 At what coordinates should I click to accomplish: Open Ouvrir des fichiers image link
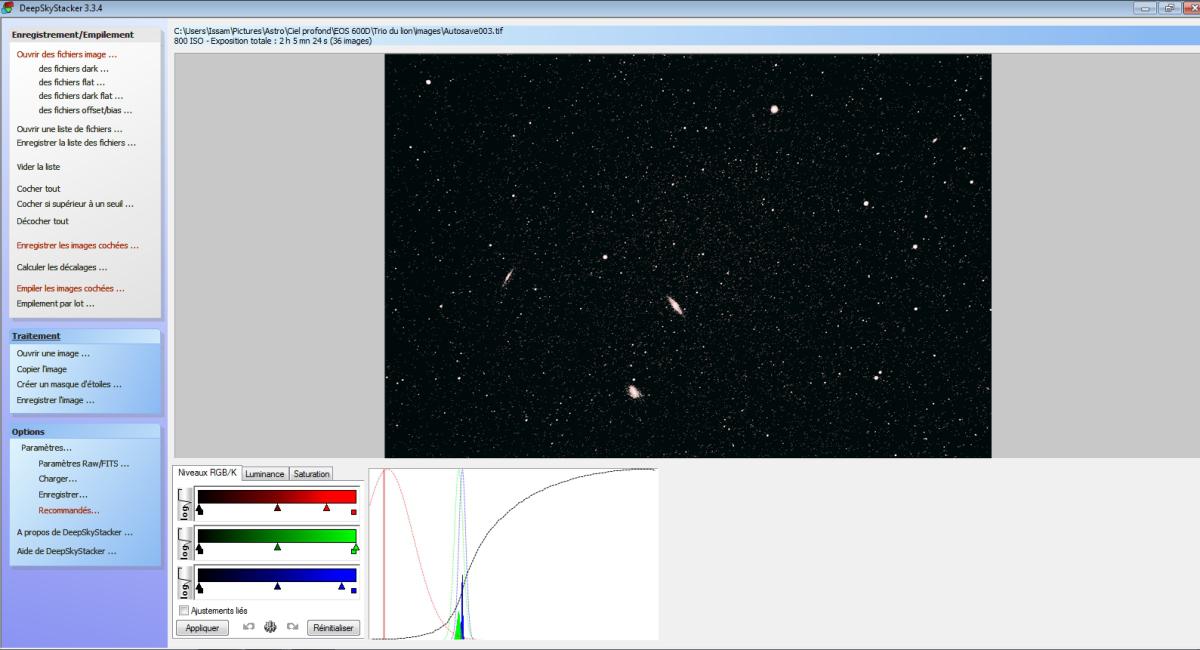pyautogui.click(x=67, y=55)
